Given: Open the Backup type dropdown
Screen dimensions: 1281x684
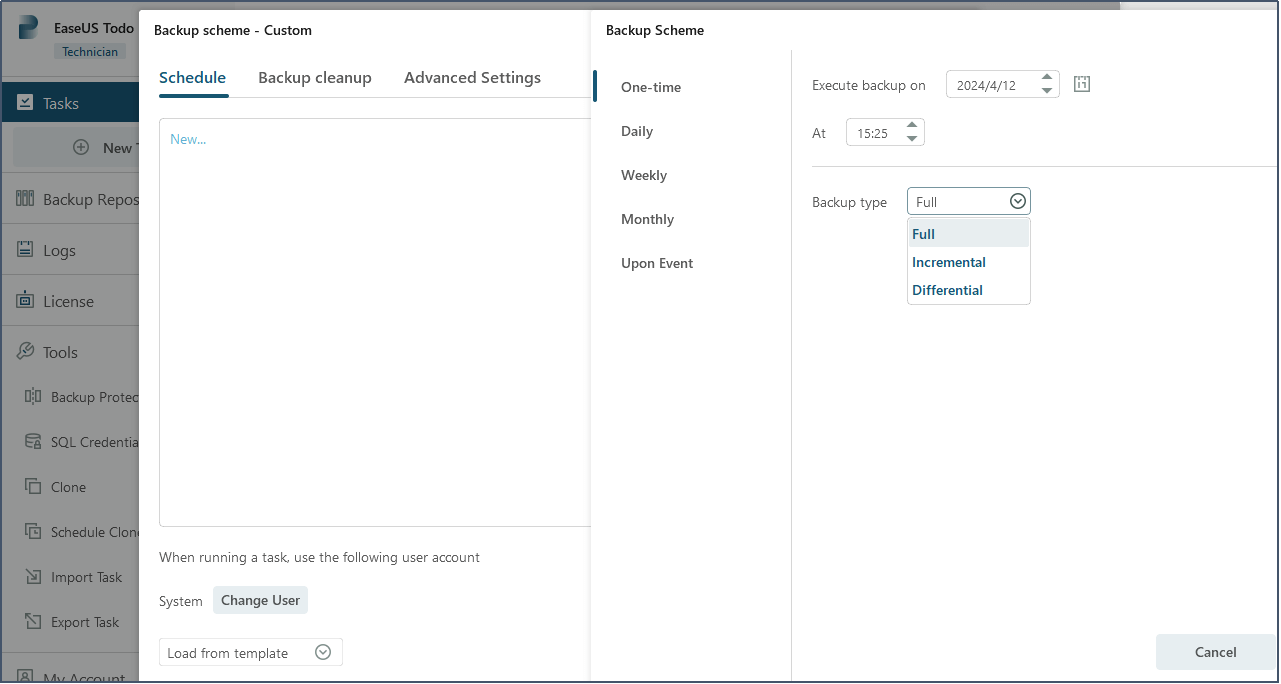Looking at the screenshot, I should [1017, 200].
